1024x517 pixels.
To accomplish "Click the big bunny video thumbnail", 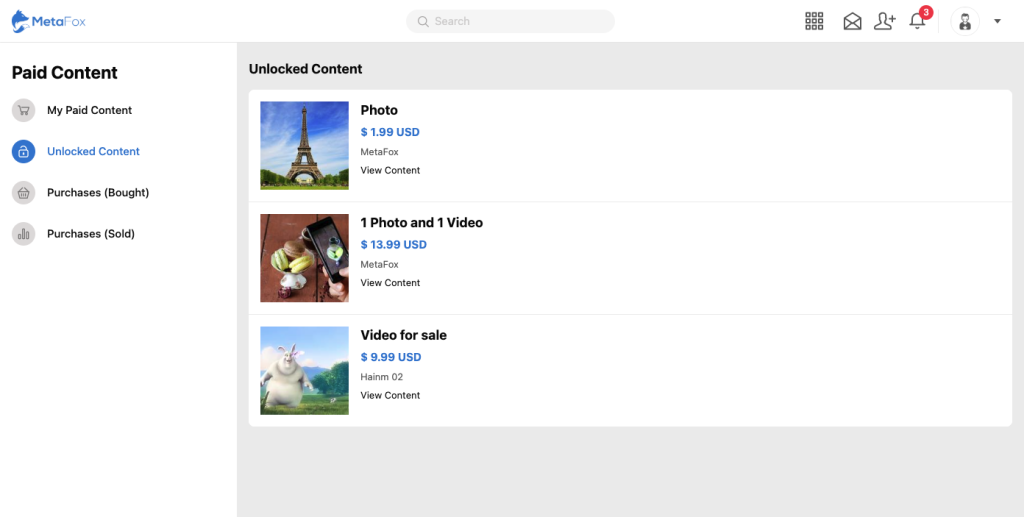I will [304, 371].
